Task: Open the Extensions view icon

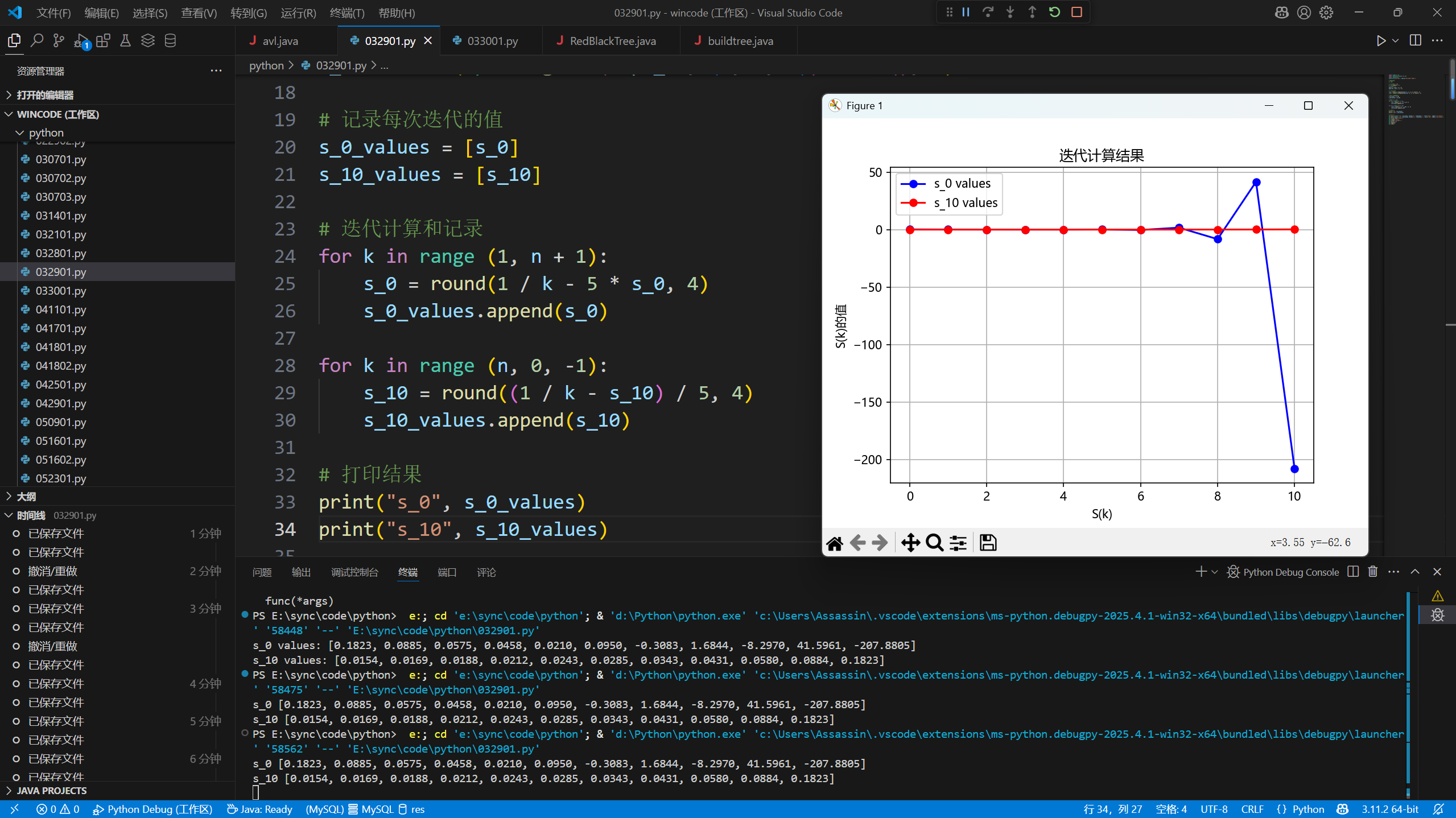Action: [x=103, y=40]
